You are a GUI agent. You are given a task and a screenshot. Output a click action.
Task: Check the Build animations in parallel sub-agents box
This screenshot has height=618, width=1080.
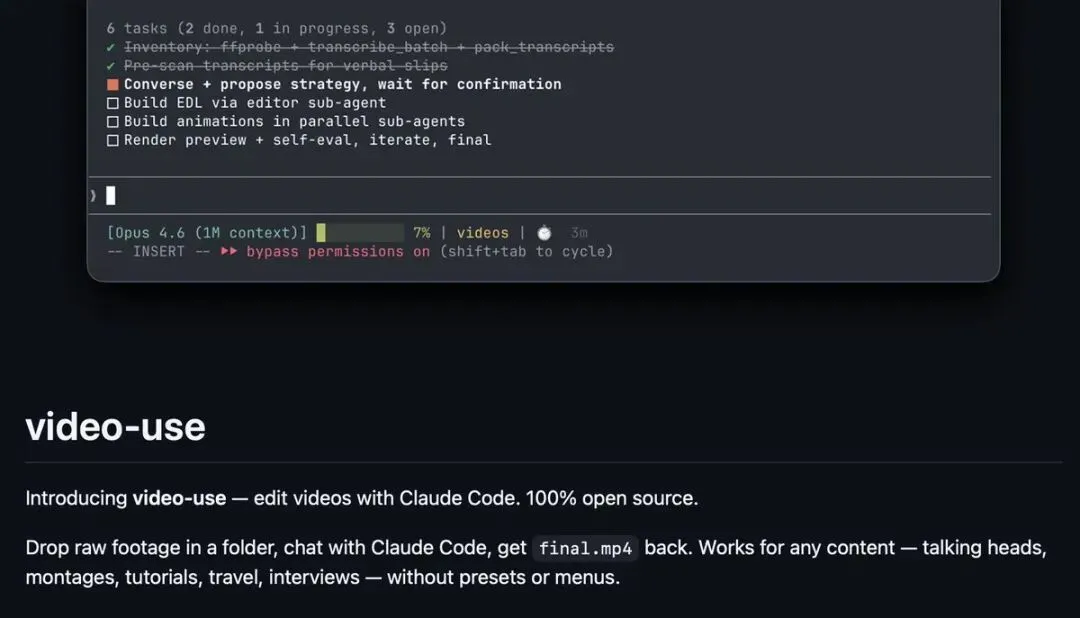(x=113, y=122)
